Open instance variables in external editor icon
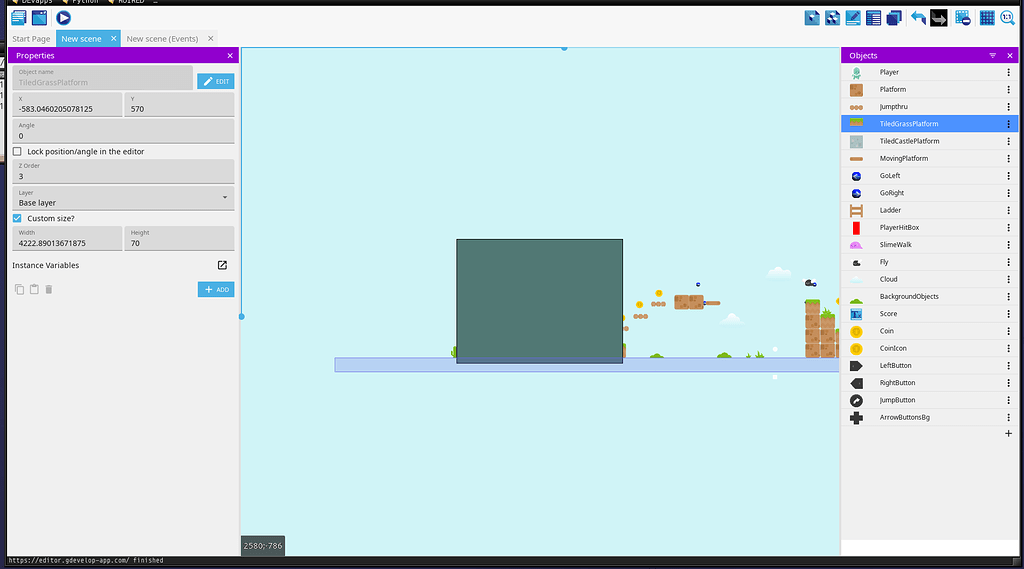The height and width of the screenshot is (569, 1024). (222, 265)
